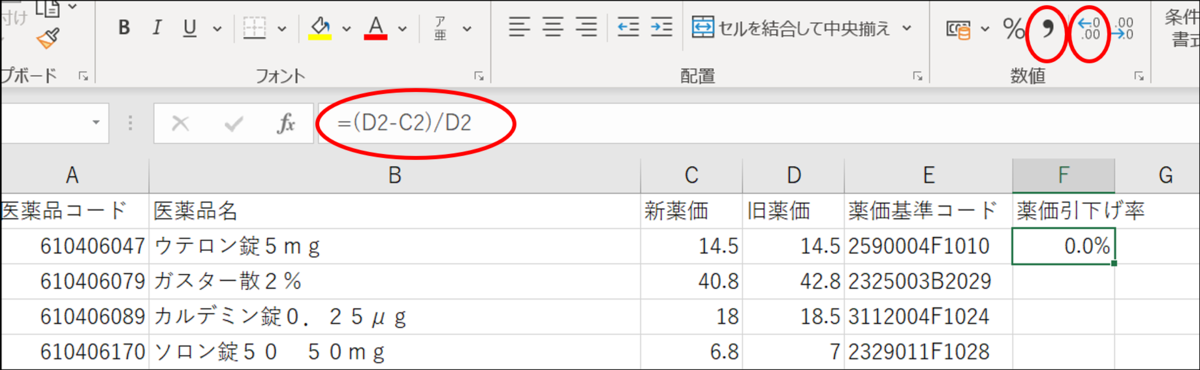Select cell with value 6.8

coord(692,353)
